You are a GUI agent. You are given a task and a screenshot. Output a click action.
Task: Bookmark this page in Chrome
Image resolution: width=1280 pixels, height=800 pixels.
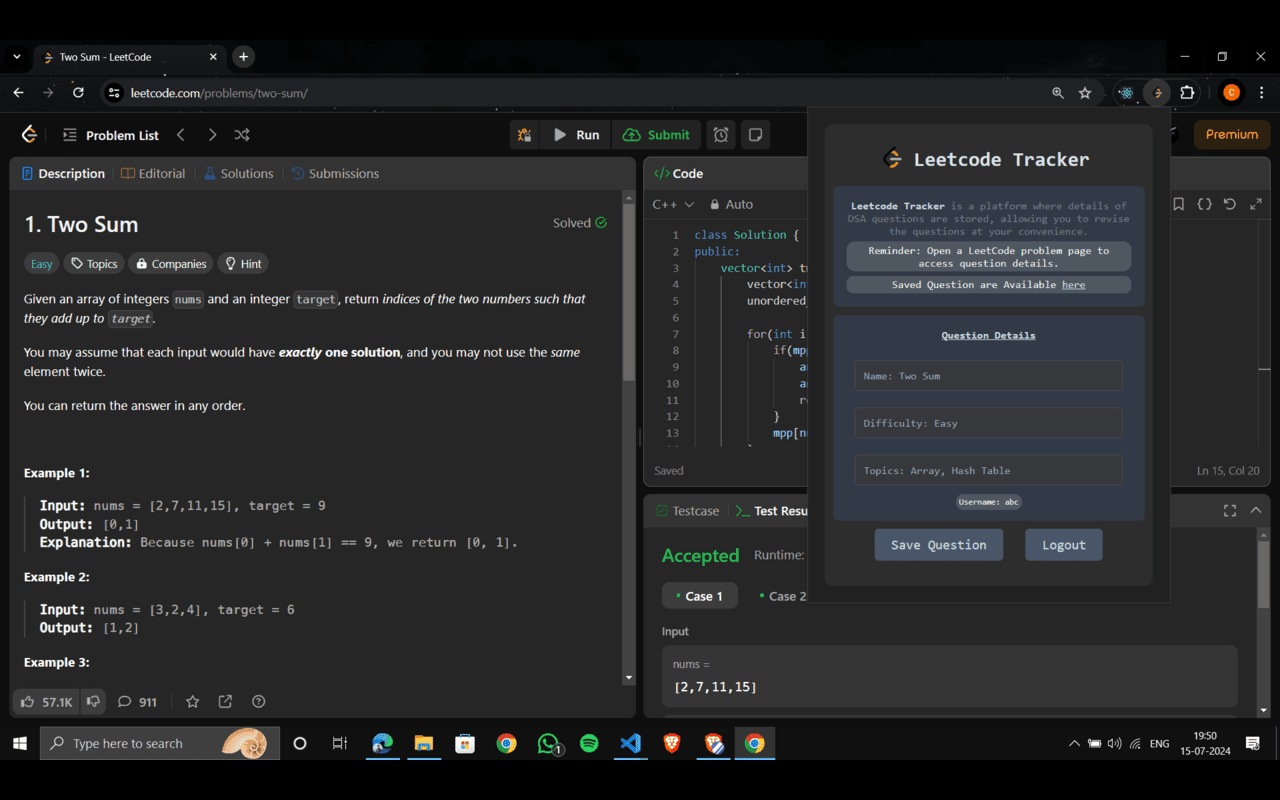(x=1085, y=93)
